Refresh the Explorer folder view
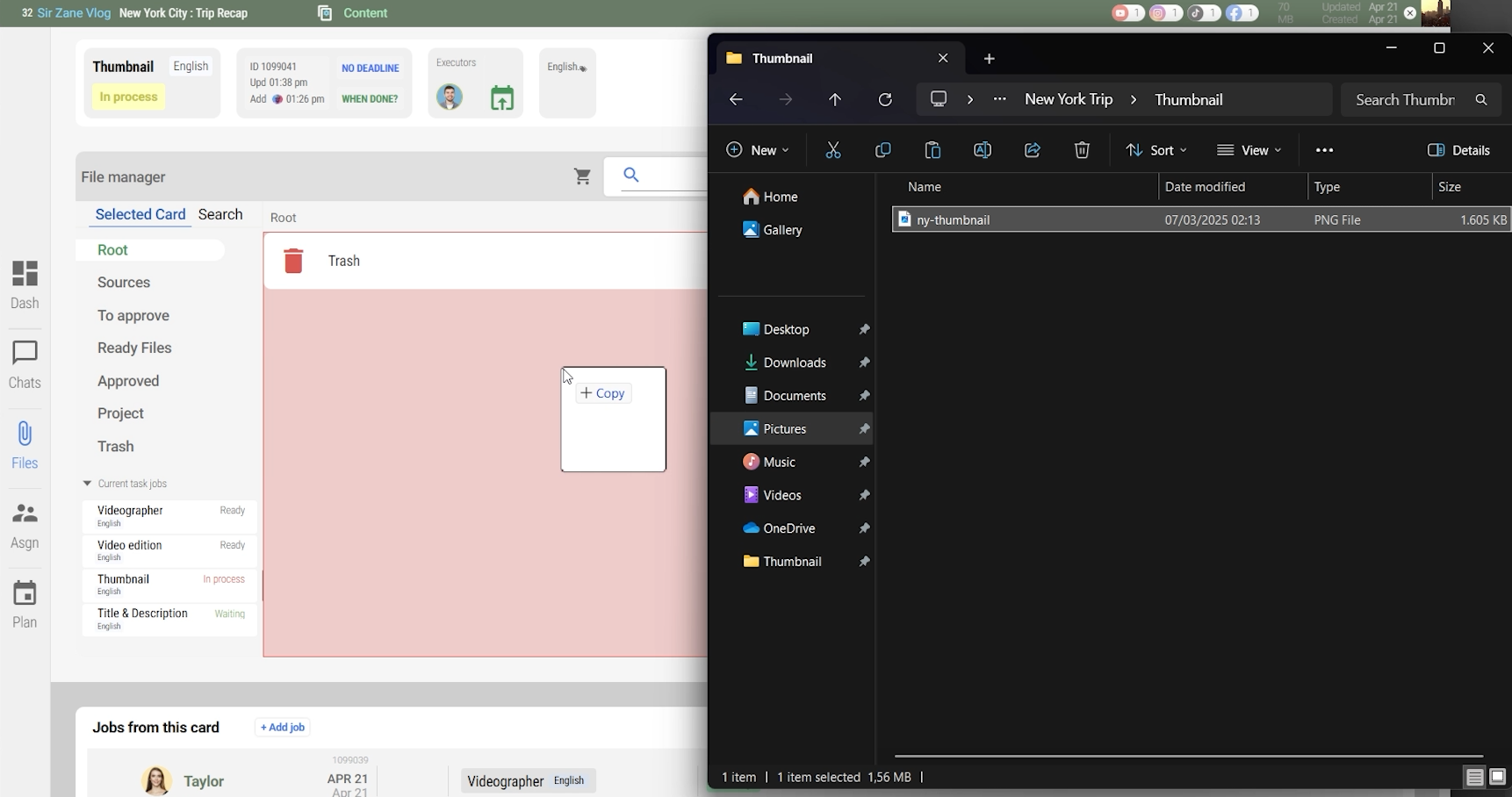The width and height of the screenshot is (1512, 797). pyautogui.click(x=885, y=100)
